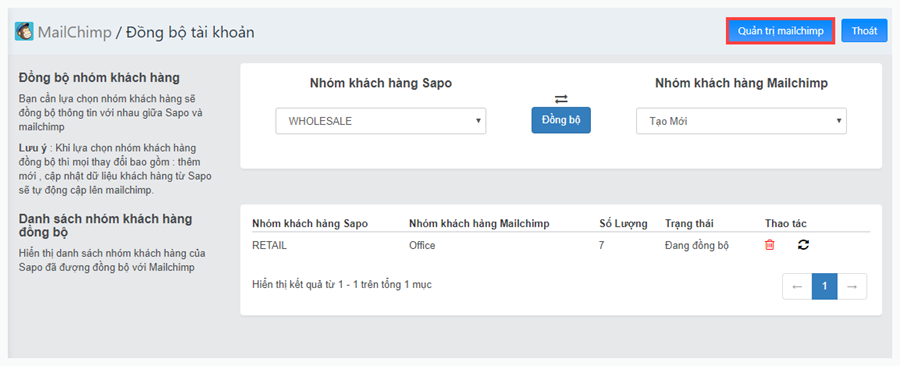Click the Office cell in the table
Image resolution: width=900 pixels, height=366 pixels.
(422, 246)
